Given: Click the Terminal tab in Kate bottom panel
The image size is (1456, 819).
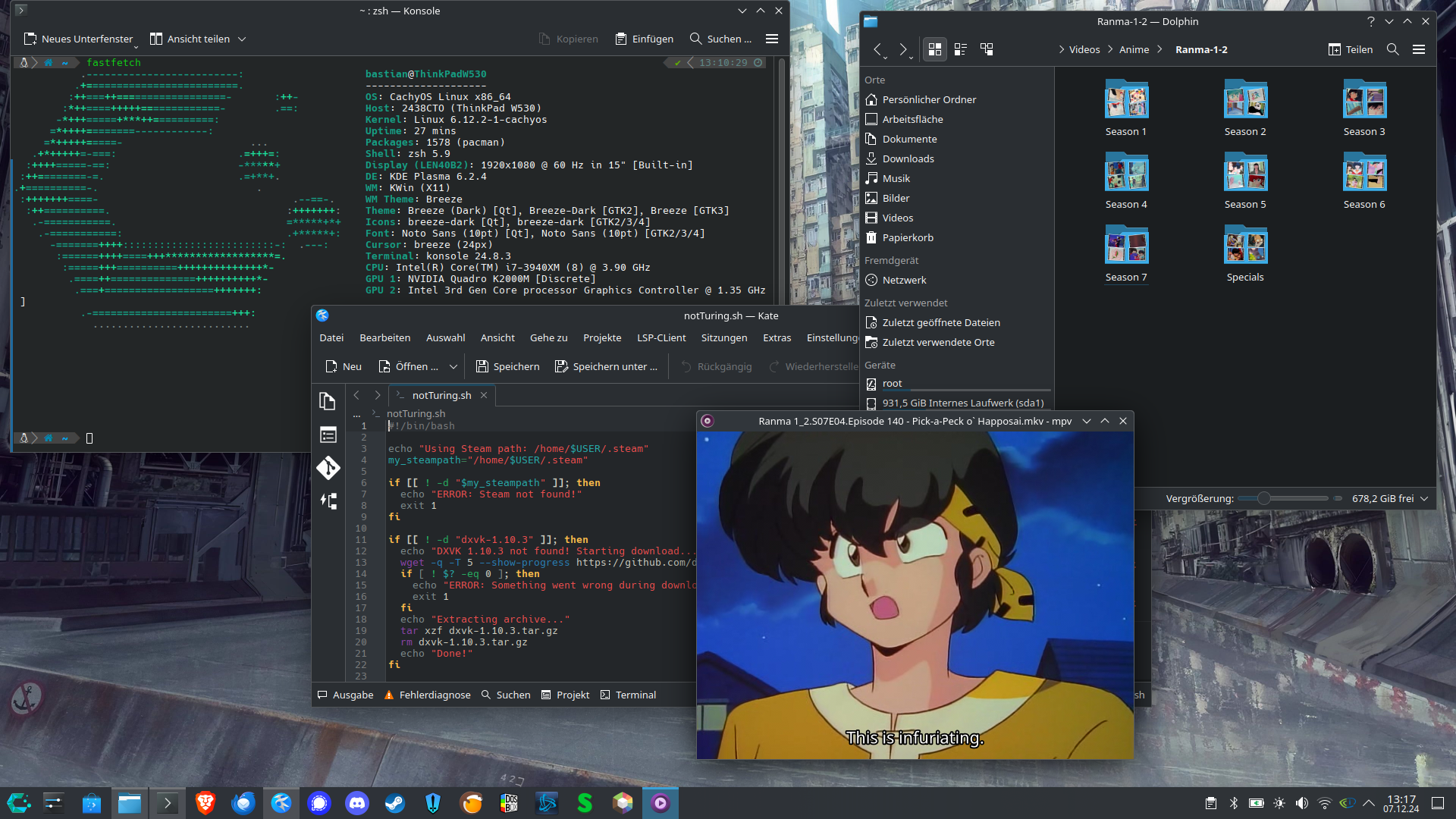Looking at the screenshot, I should coord(636,695).
